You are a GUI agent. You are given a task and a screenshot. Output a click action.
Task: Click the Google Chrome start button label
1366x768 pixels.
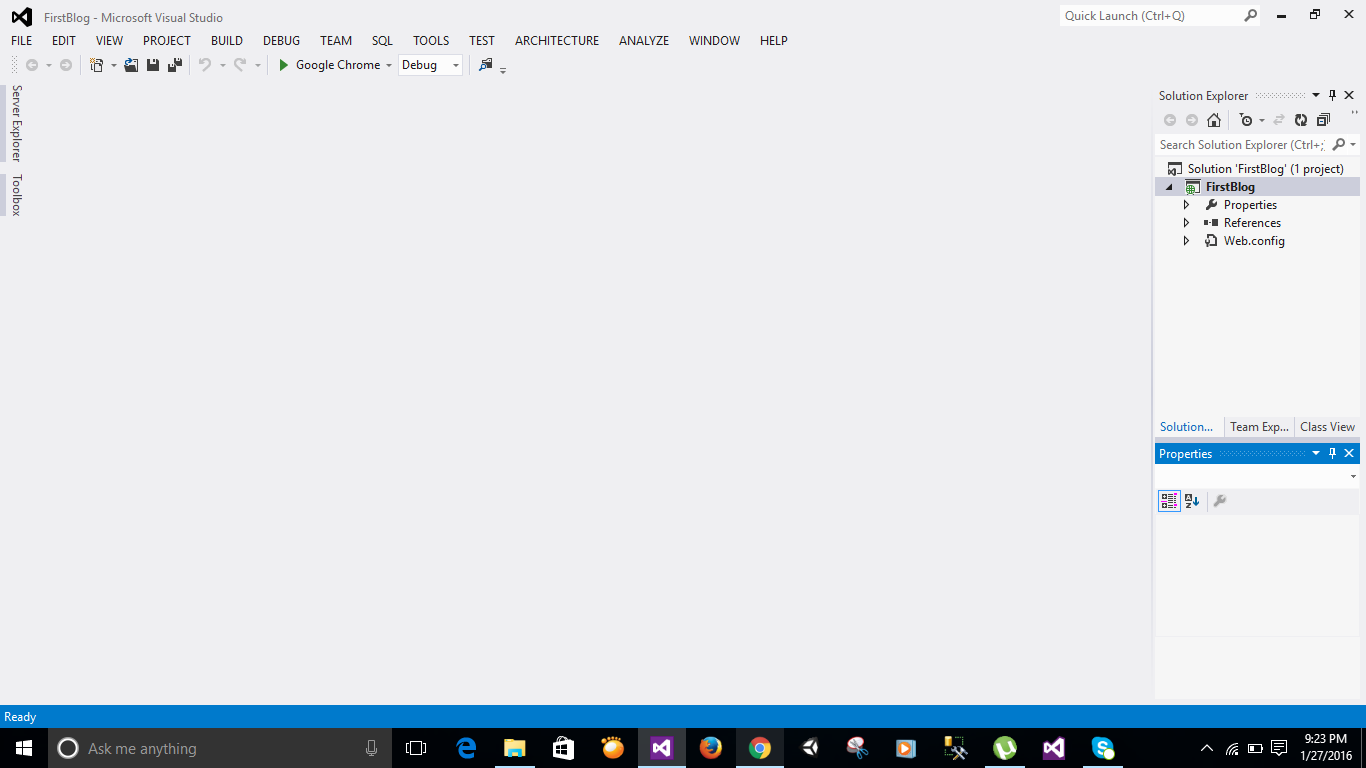338,65
